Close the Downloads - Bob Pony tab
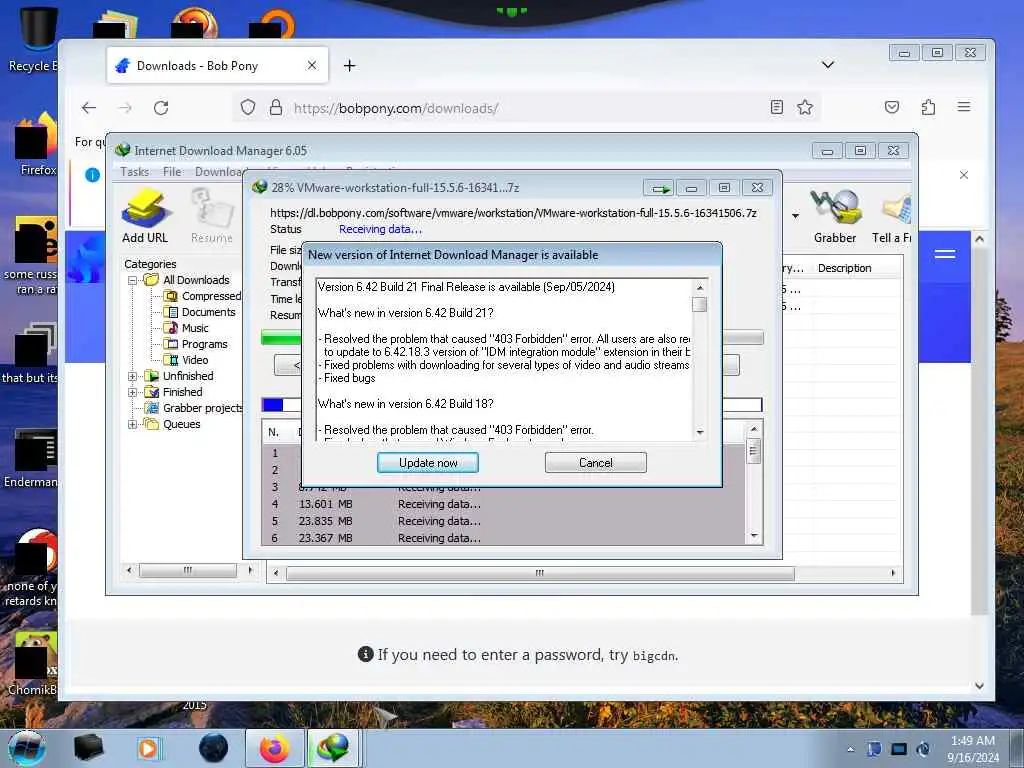 312,65
